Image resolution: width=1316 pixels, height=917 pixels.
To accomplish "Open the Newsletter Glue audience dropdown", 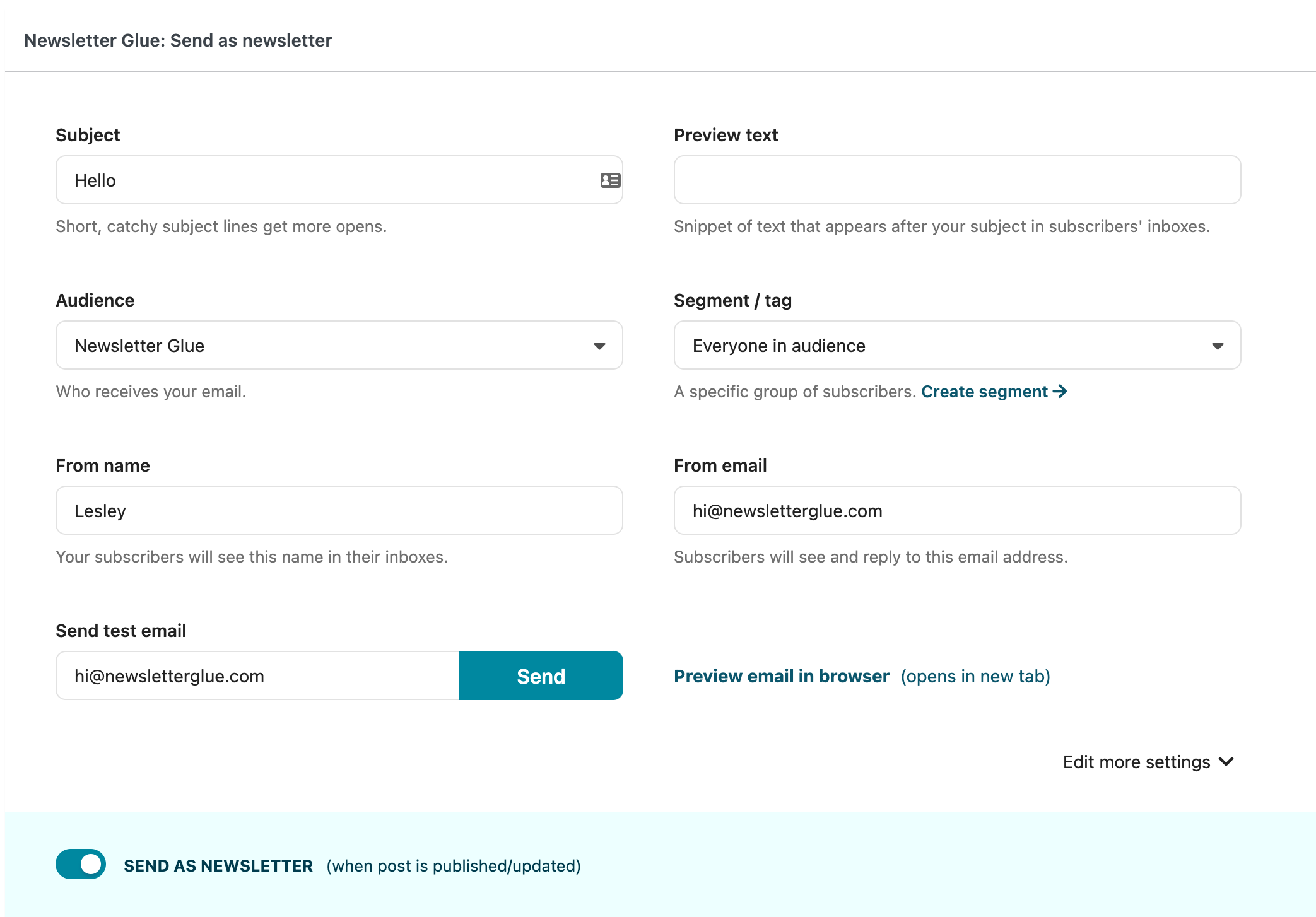I will click(x=328, y=346).
